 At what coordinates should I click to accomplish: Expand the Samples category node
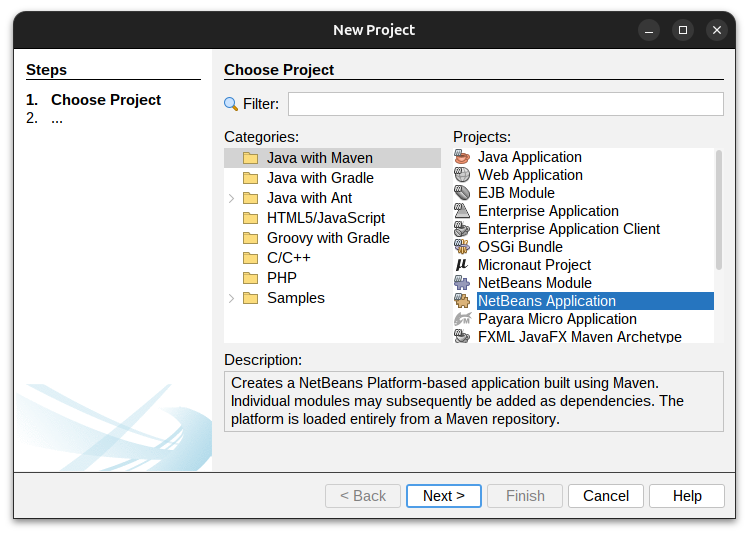(232, 298)
